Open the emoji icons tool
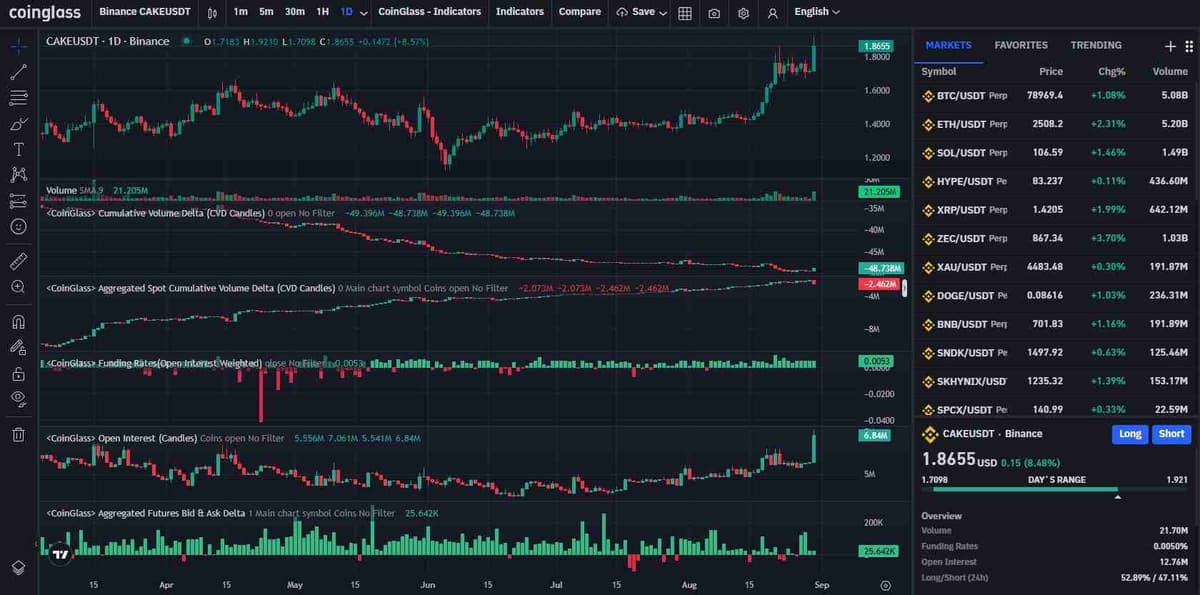The height and width of the screenshot is (595, 1200). point(18,227)
